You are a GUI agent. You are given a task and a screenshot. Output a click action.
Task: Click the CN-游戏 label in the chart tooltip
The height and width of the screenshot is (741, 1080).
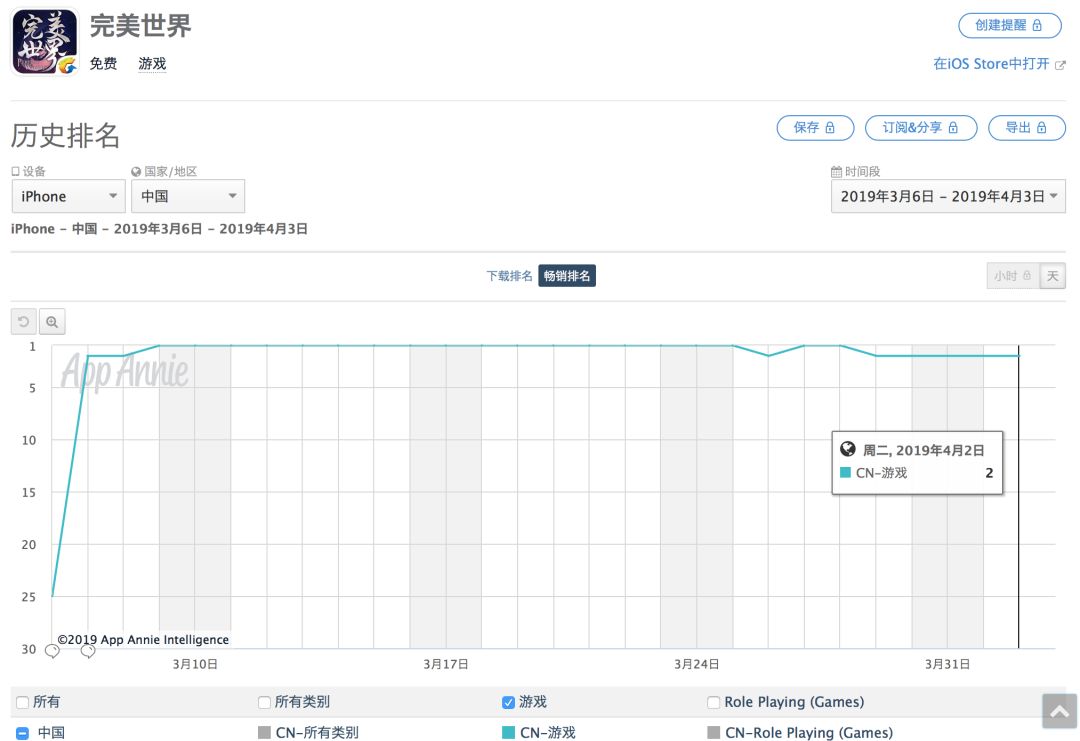tap(882, 473)
